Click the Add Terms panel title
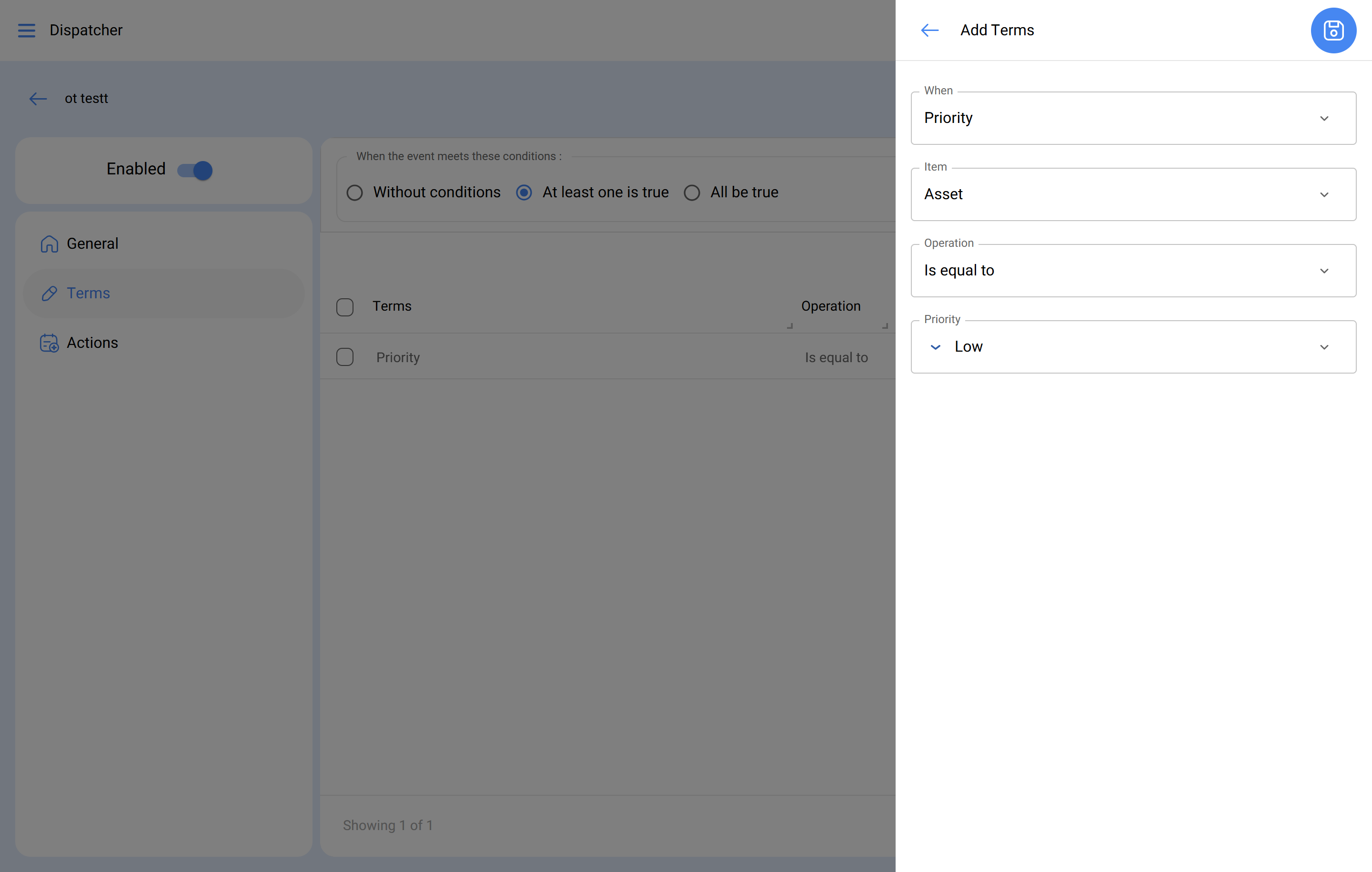This screenshot has width=1372, height=872. click(997, 30)
